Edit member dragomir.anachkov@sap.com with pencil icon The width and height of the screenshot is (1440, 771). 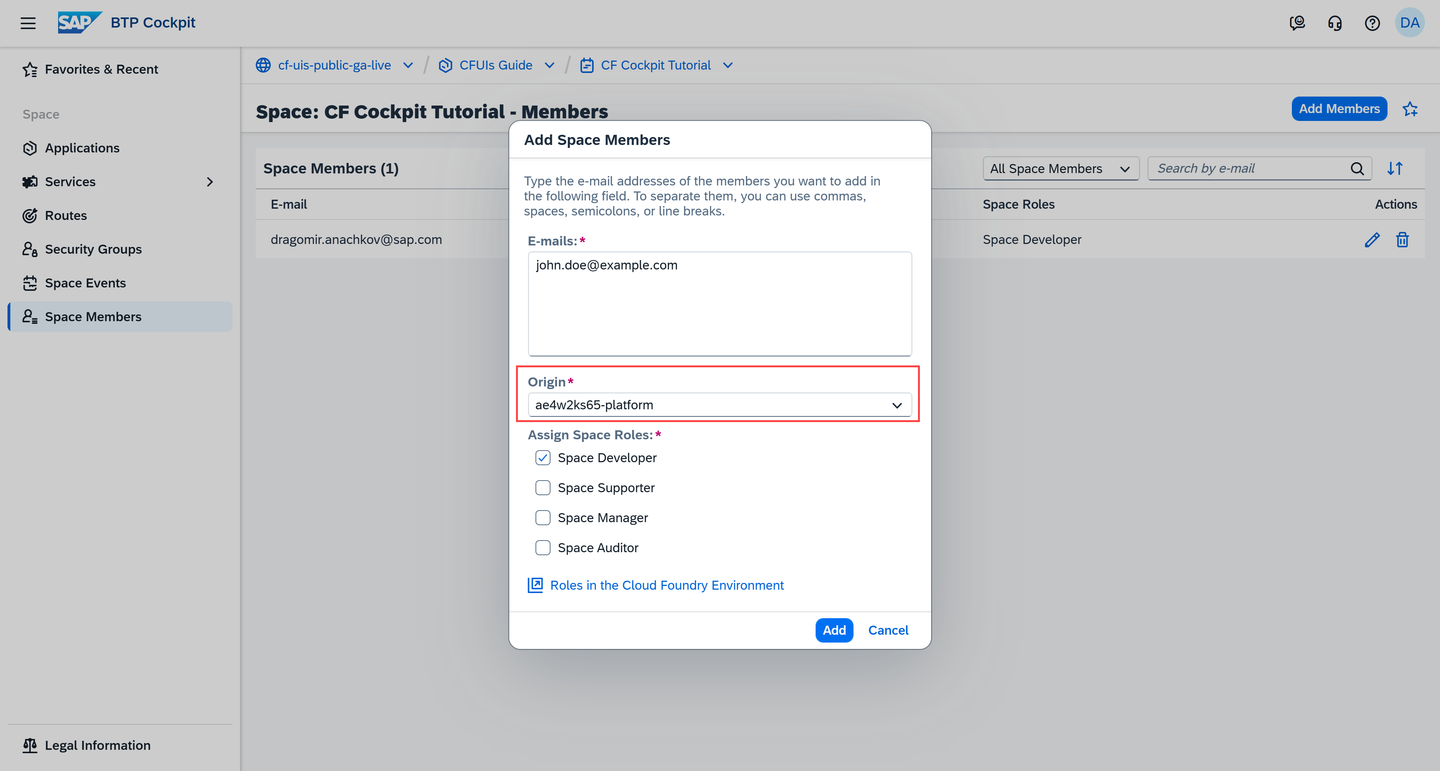click(x=1372, y=240)
